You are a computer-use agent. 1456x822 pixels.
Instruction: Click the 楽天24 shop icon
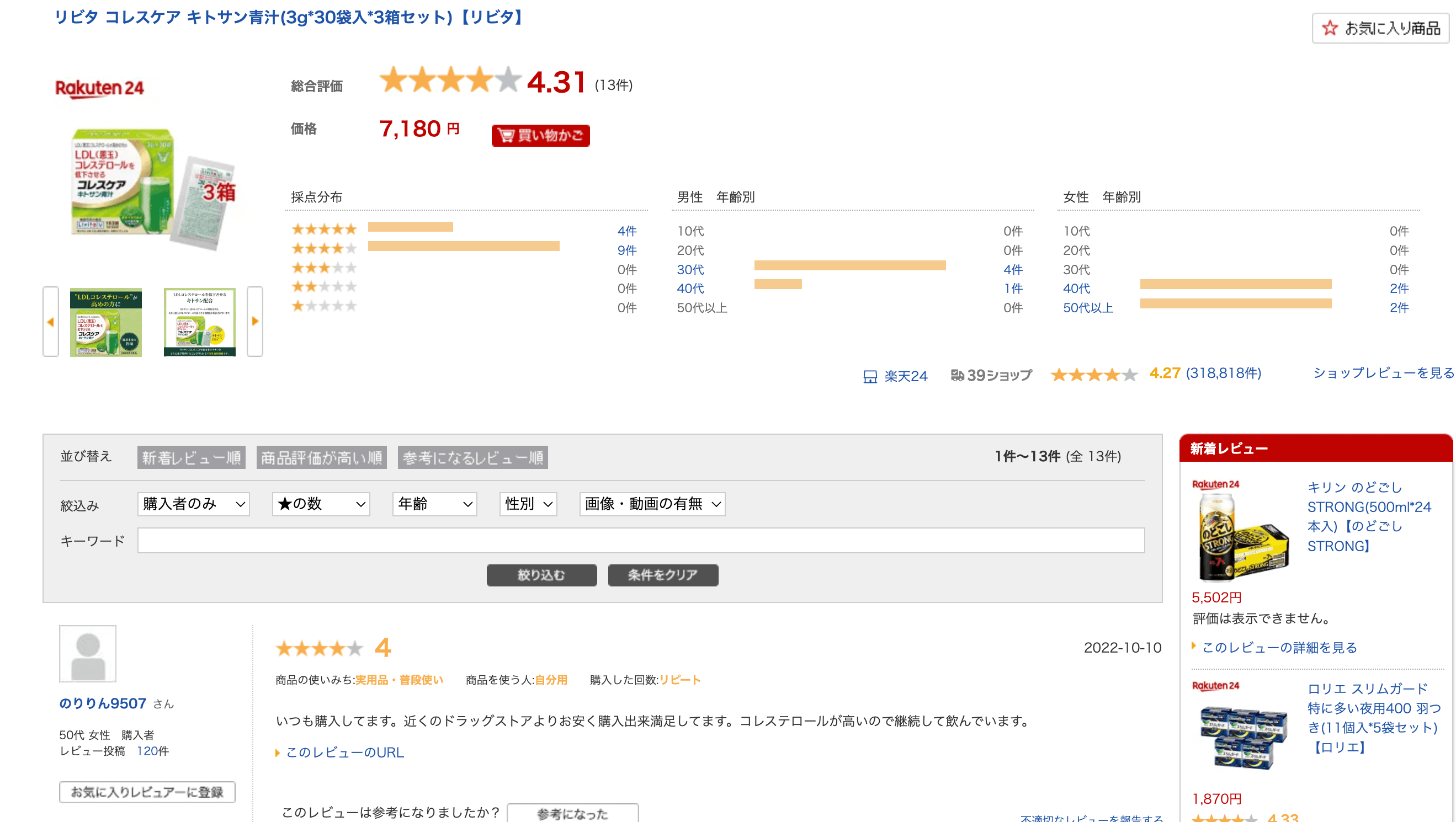click(x=870, y=376)
